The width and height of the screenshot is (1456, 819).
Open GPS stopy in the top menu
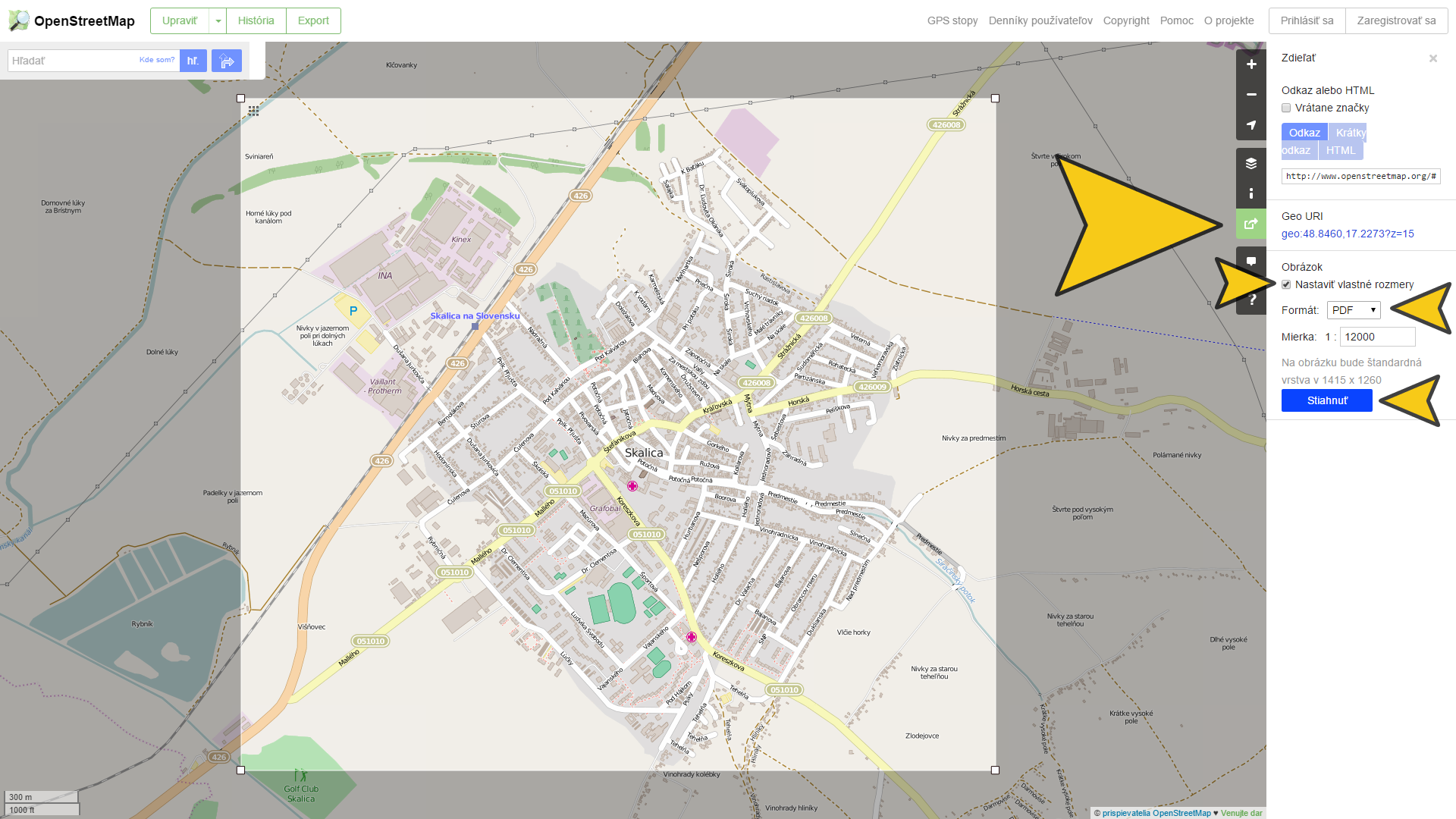(952, 20)
